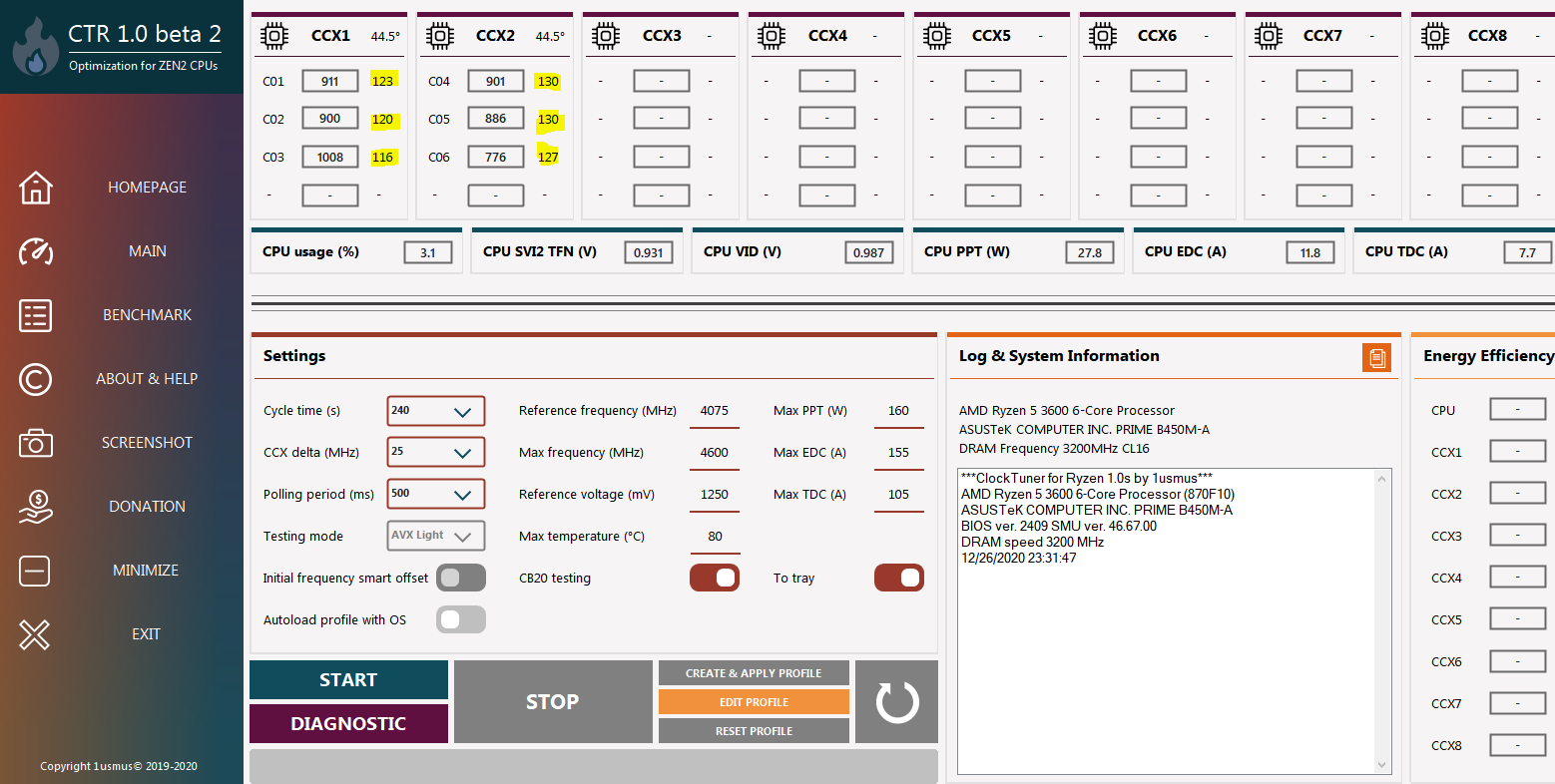The image size is (1555, 784).
Task: Click C03 frequency box showing 1008
Action: (x=330, y=157)
